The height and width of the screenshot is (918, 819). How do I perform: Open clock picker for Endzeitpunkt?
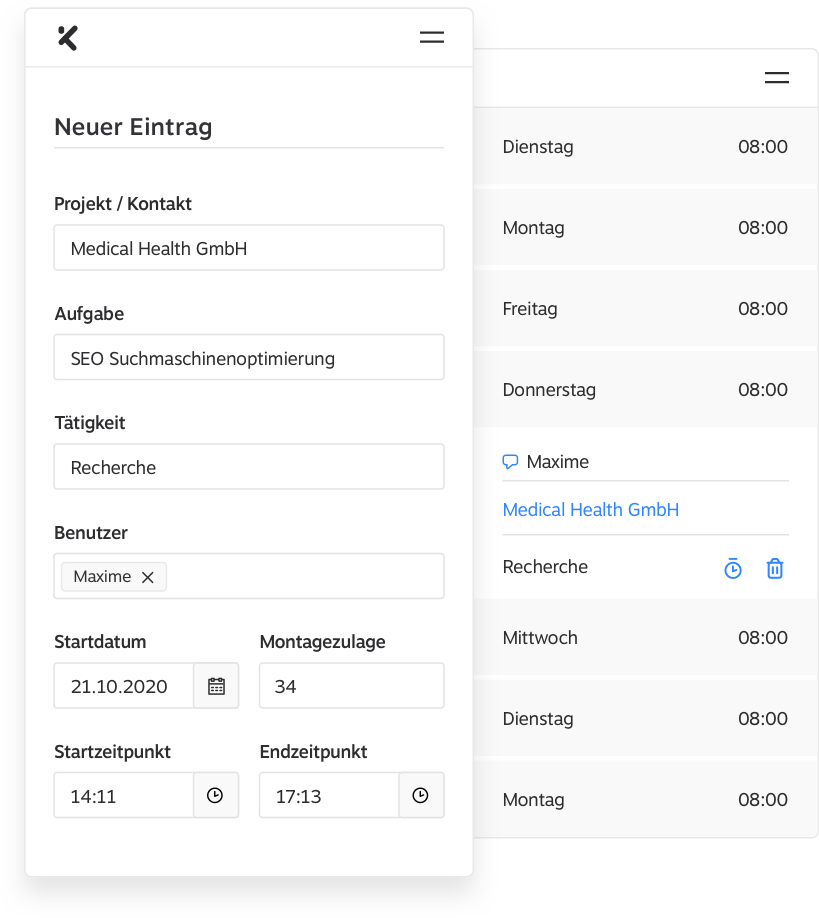pyautogui.click(x=421, y=796)
